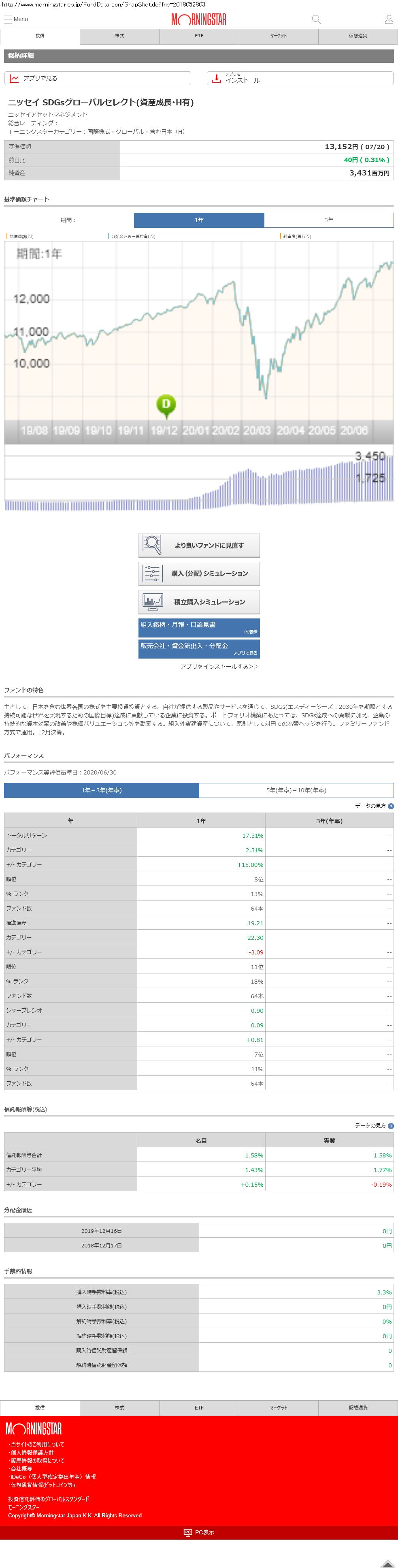
Task: Click the green D dividend marker
Action: (166, 404)
